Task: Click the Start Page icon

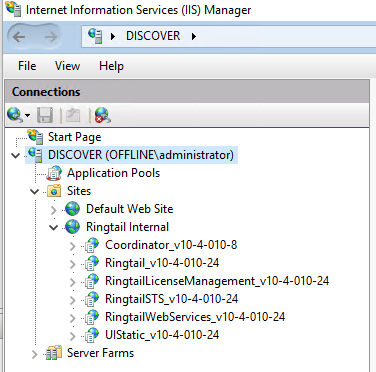Action: [35, 136]
